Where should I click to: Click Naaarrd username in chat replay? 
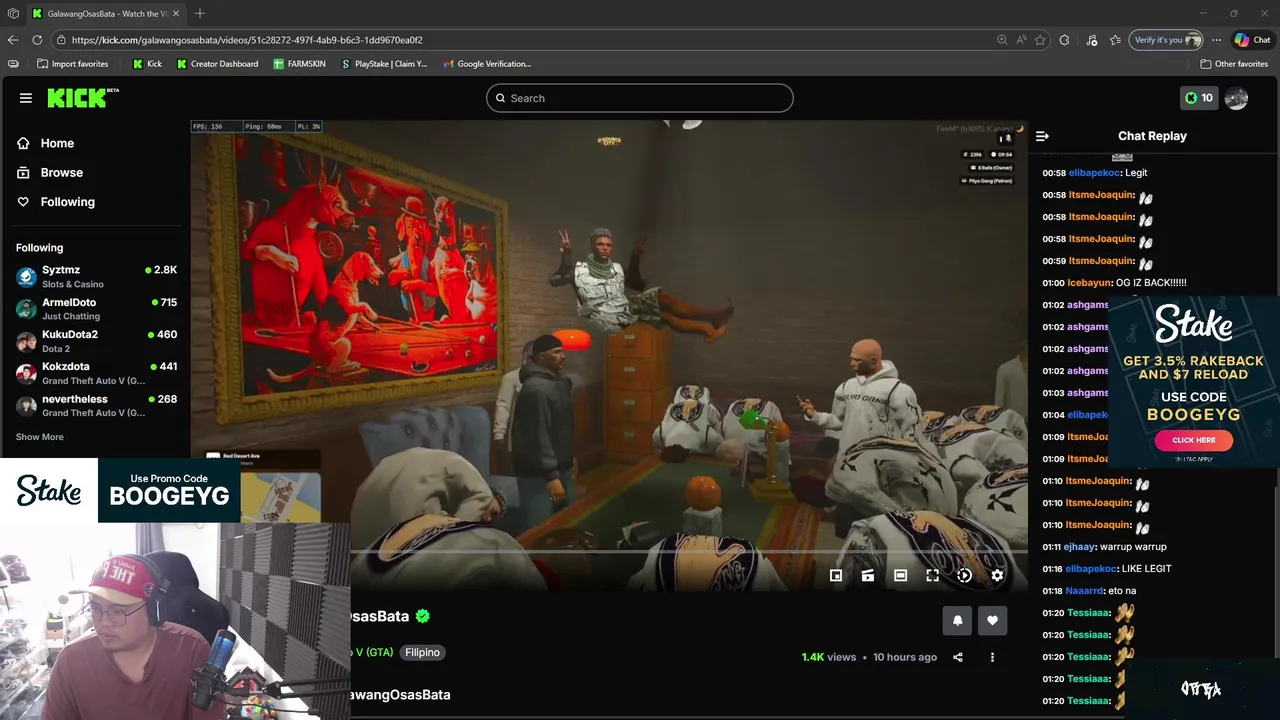click(1085, 591)
